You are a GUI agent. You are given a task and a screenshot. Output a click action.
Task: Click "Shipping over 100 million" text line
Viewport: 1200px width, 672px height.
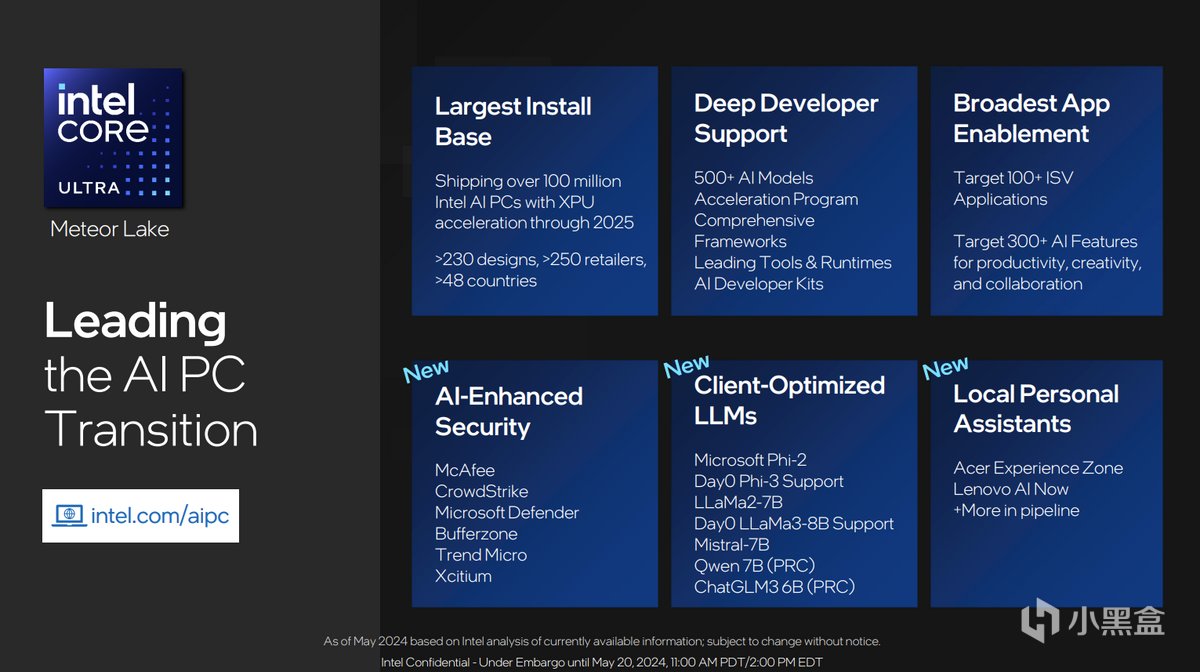coord(528,181)
